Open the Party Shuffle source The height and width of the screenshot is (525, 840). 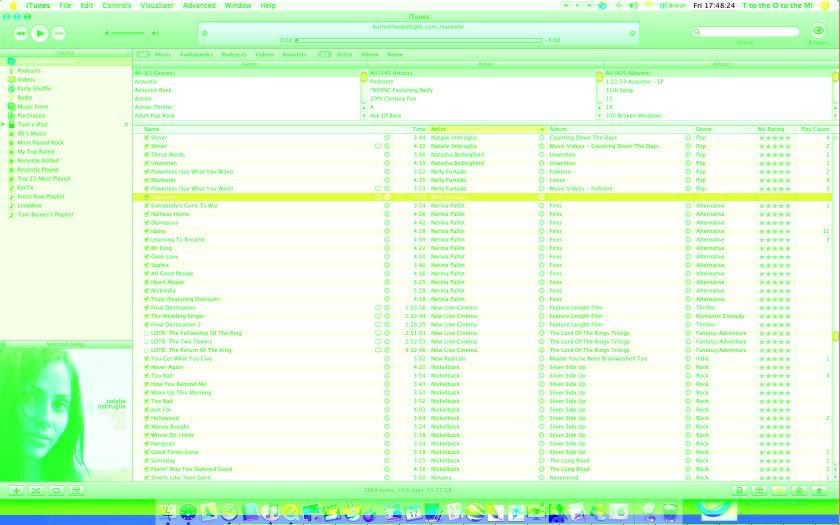(34, 89)
